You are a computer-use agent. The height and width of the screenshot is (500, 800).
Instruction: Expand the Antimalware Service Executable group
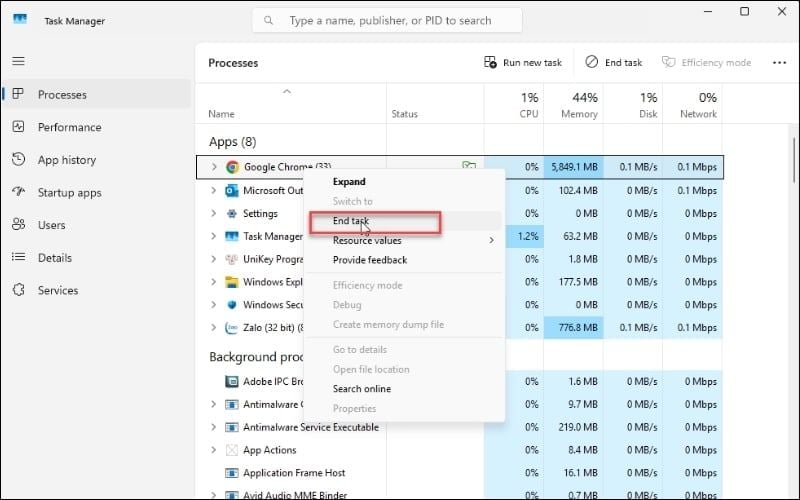pos(214,427)
